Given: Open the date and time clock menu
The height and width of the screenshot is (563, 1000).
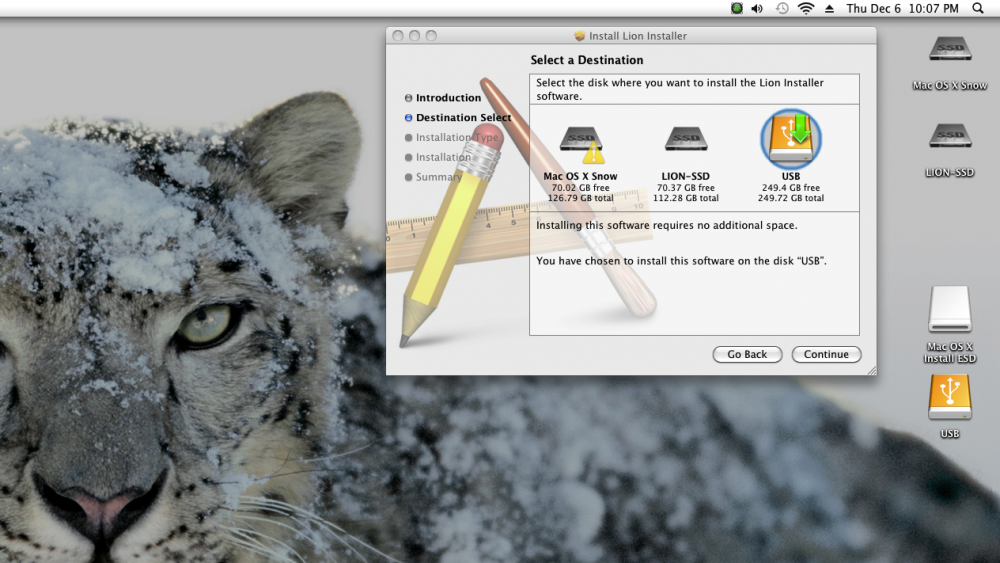Looking at the screenshot, I should [902, 8].
